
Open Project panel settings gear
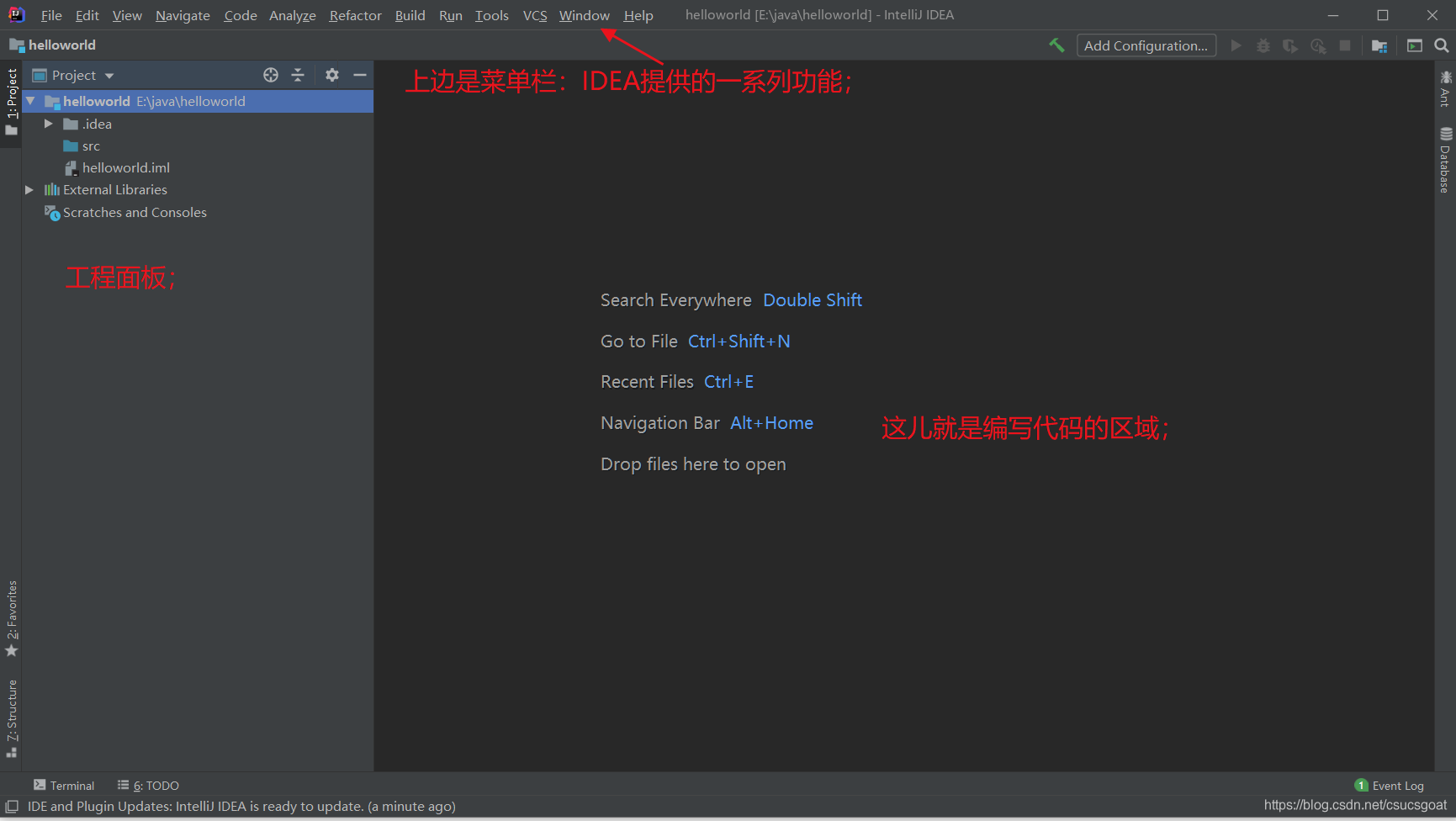coord(332,75)
